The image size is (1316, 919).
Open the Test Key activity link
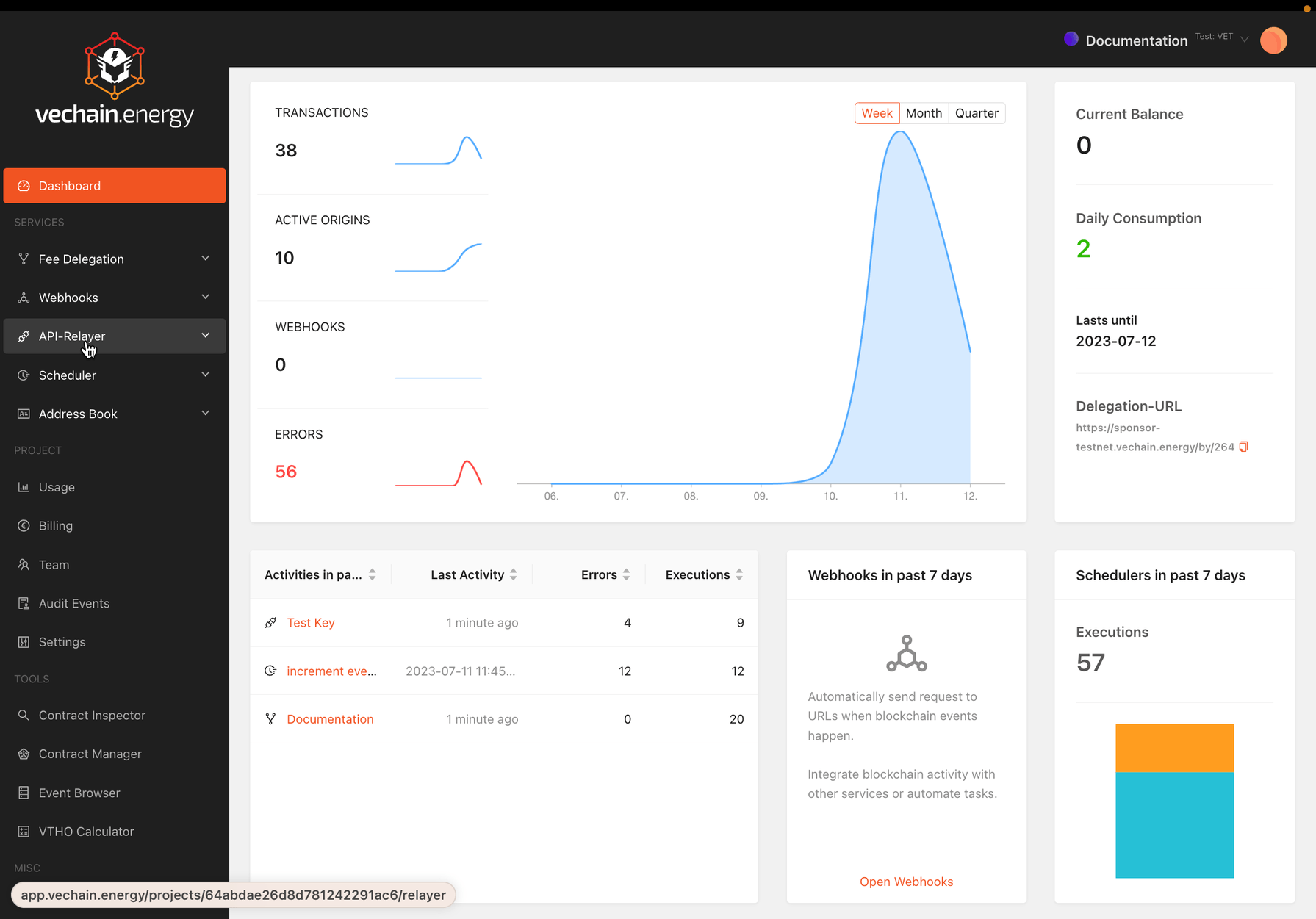pyautogui.click(x=311, y=622)
